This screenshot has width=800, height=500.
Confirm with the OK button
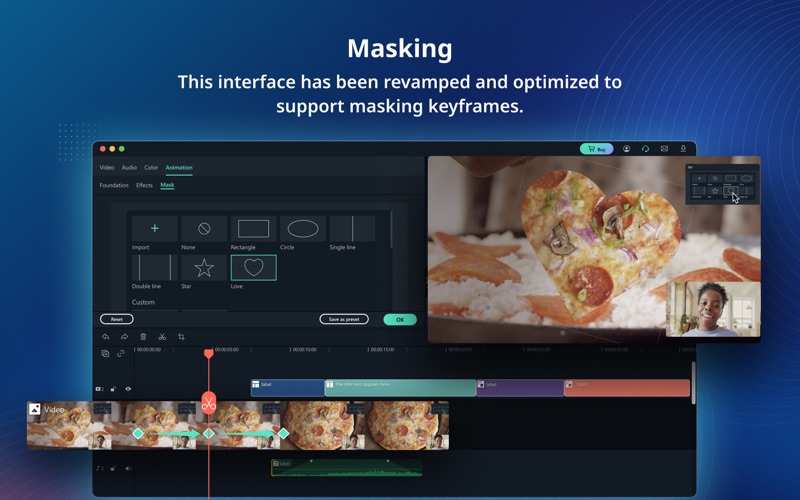[400, 320]
